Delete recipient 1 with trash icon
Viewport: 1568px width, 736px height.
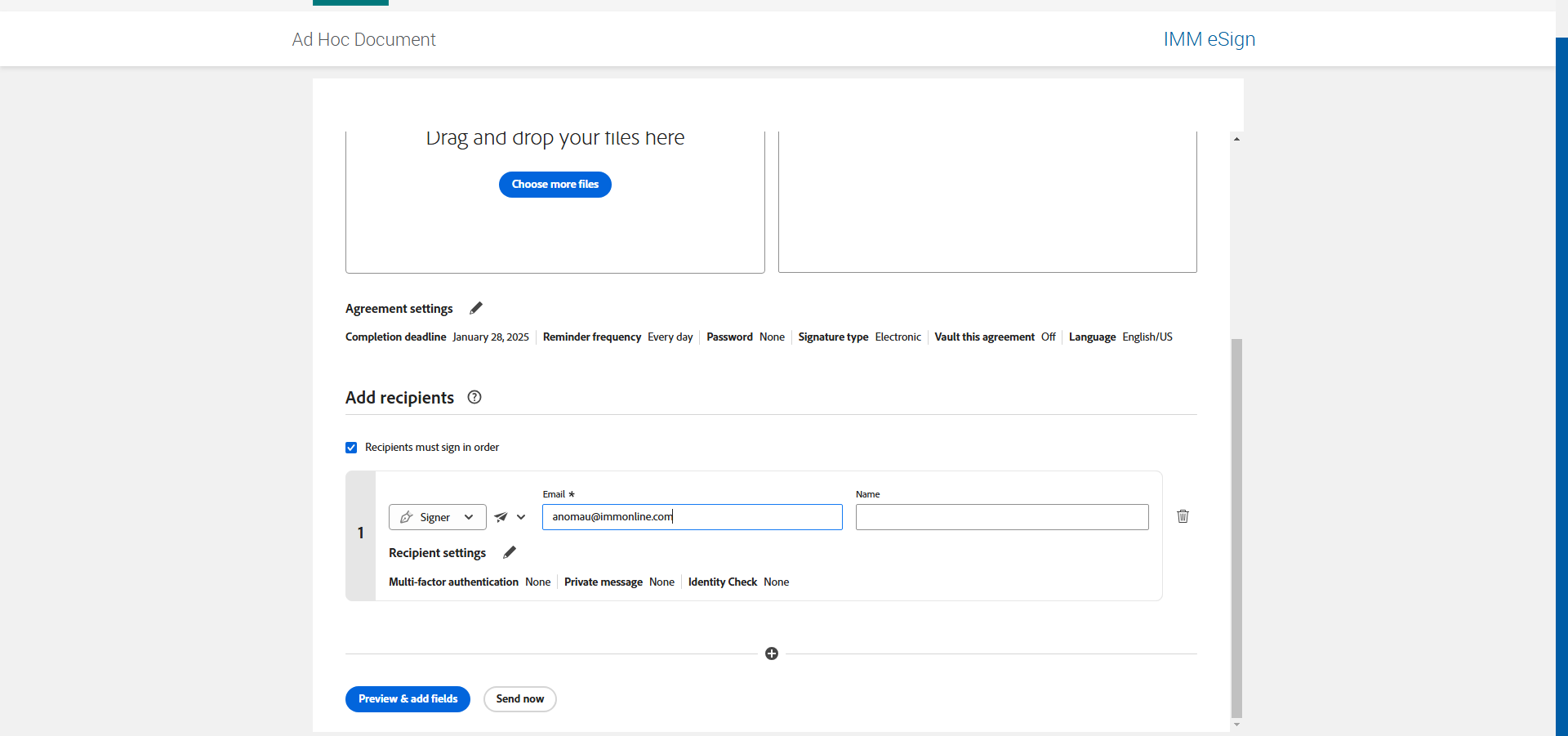click(1183, 516)
